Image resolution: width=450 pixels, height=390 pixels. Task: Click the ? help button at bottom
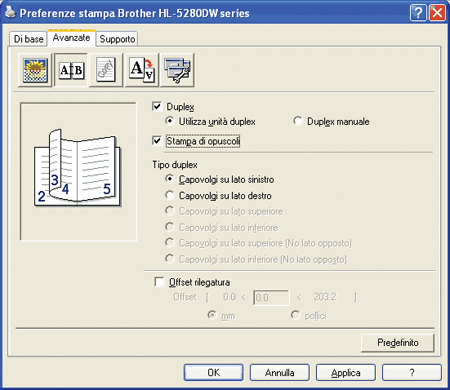coord(412,372)
